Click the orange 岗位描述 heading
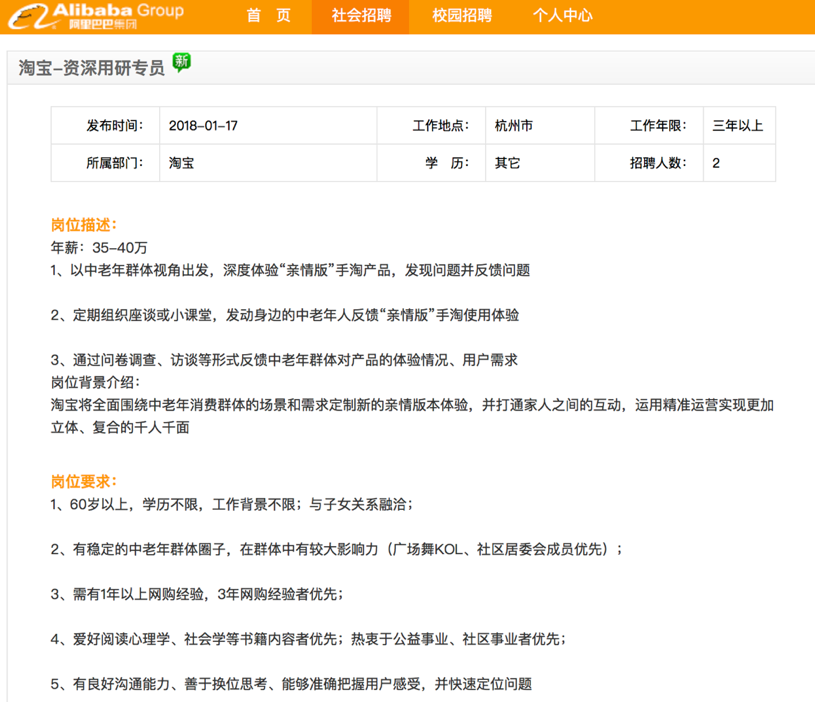 (x=84, y=225)
